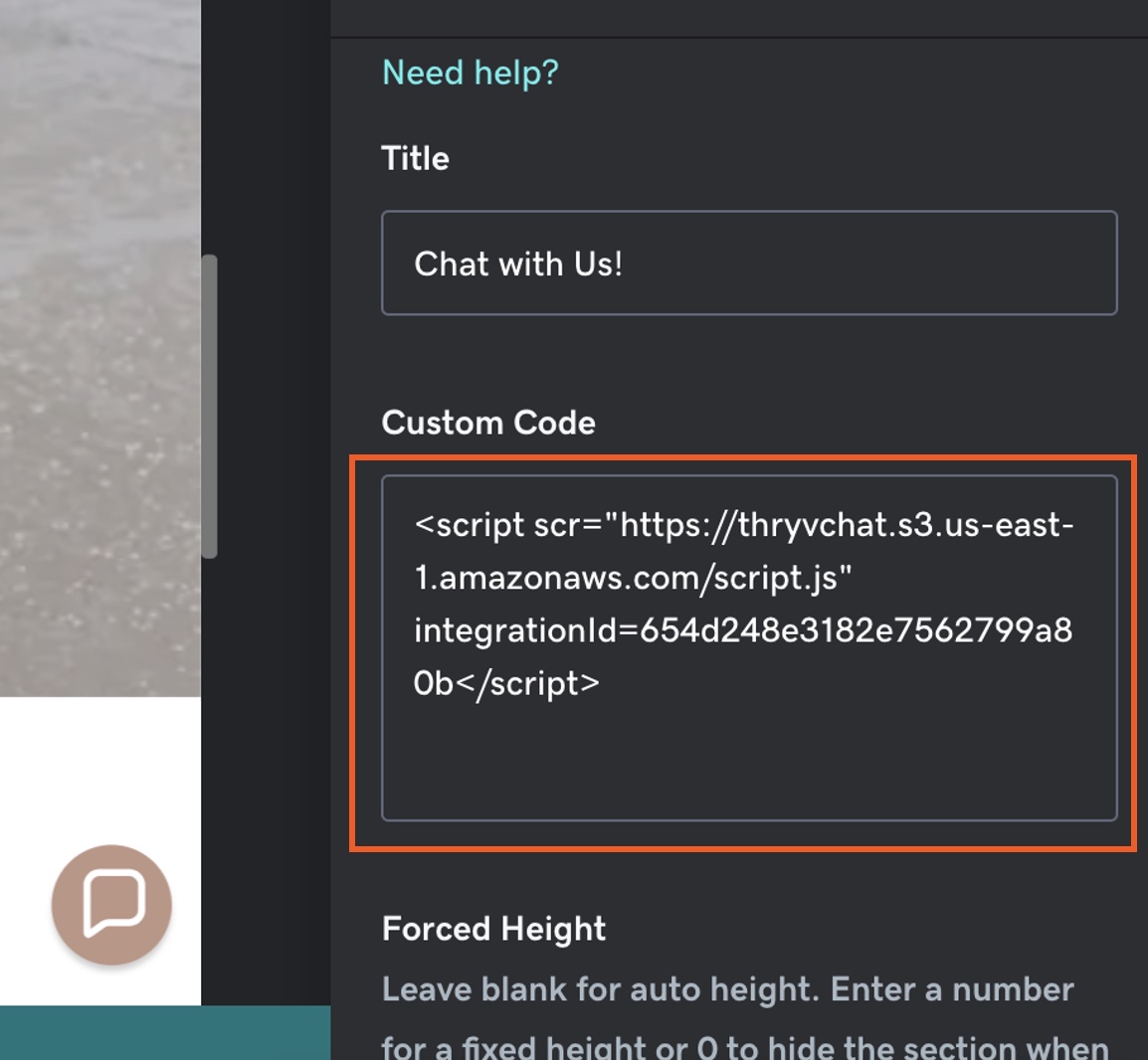Select the beach image in preview
Screen dimensions: 1148x1060
pyautogui.click(x=99, y=348)
